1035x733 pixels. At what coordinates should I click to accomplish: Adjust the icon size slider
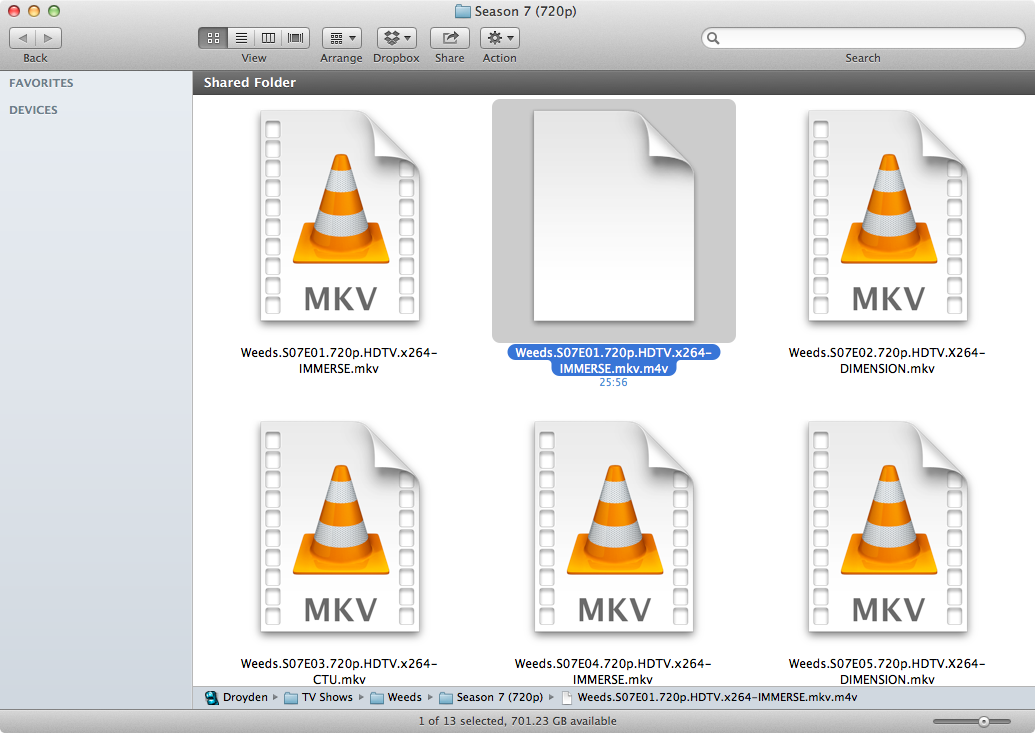click(984, 722)
